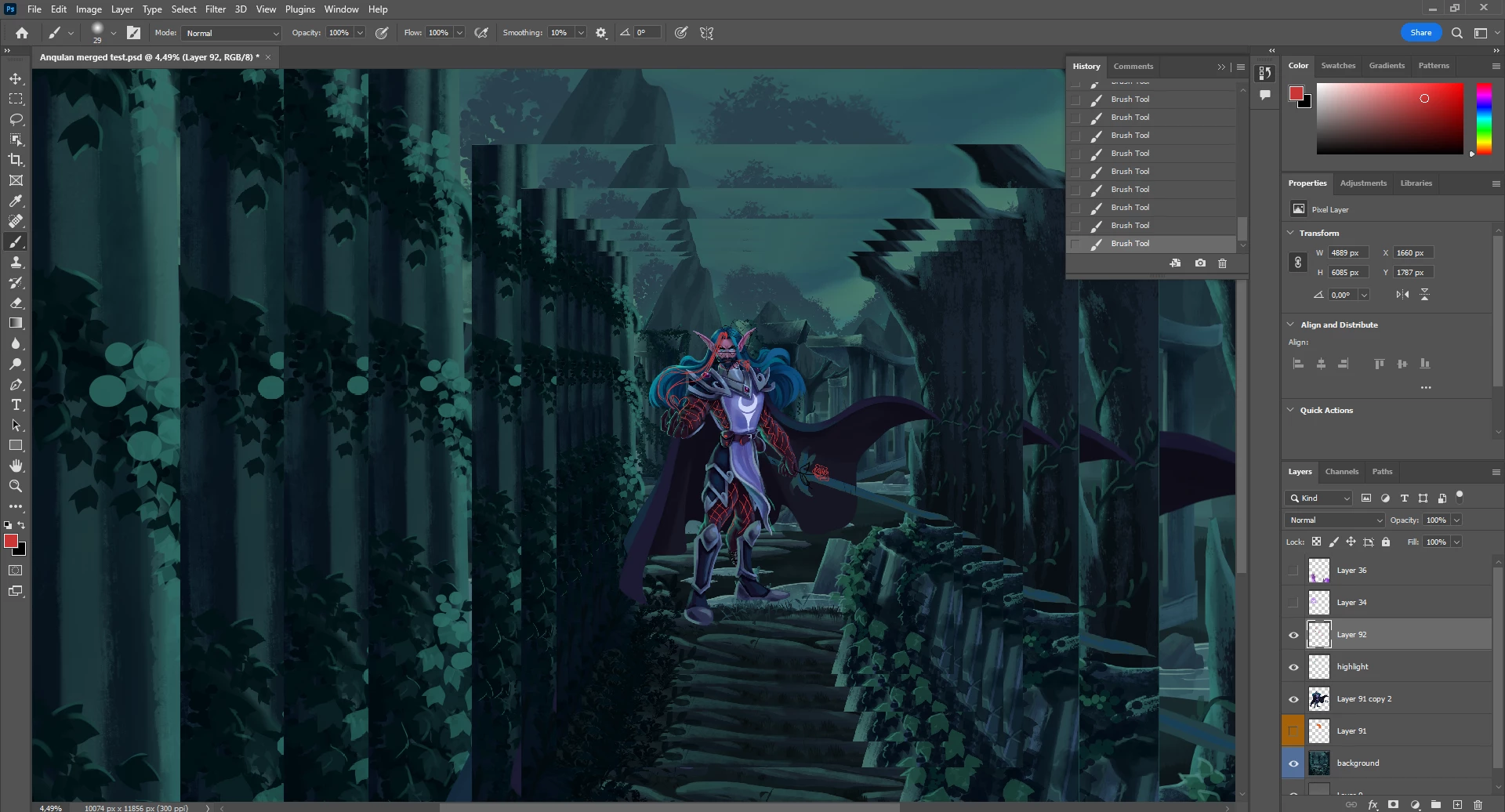This screenshot has width=1505, height=812.
Task: Add layer mask icon at Layers bottom
Action: pos(1393,804)
